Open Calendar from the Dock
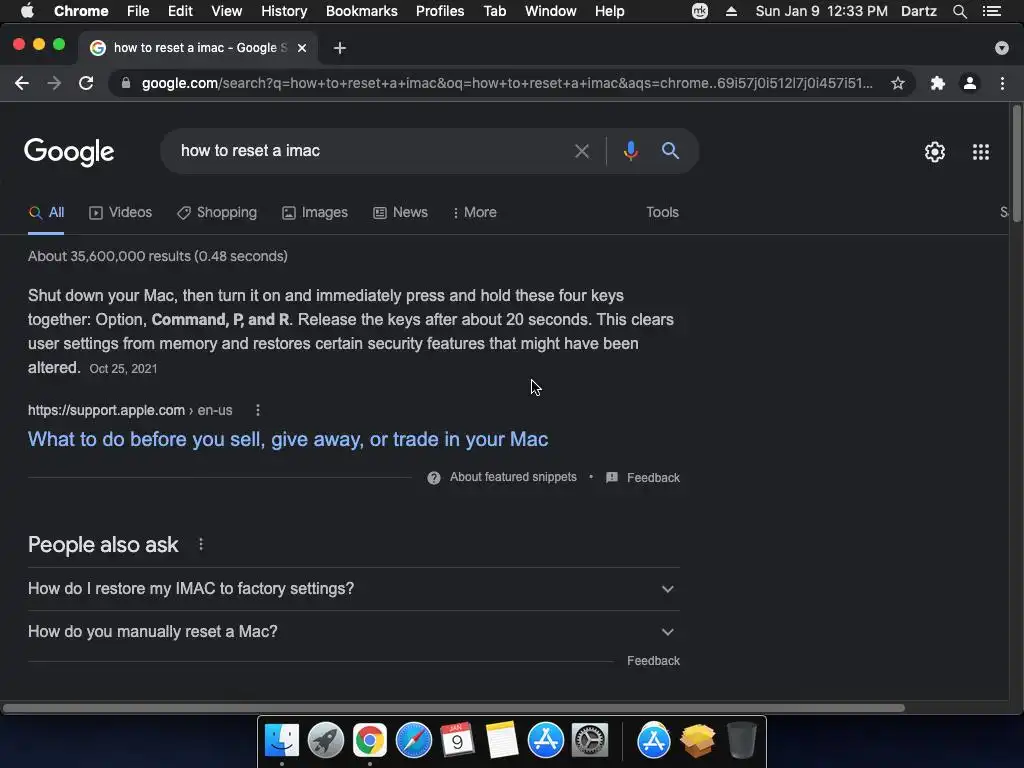1024x768 pixels. tap(457, 741)
